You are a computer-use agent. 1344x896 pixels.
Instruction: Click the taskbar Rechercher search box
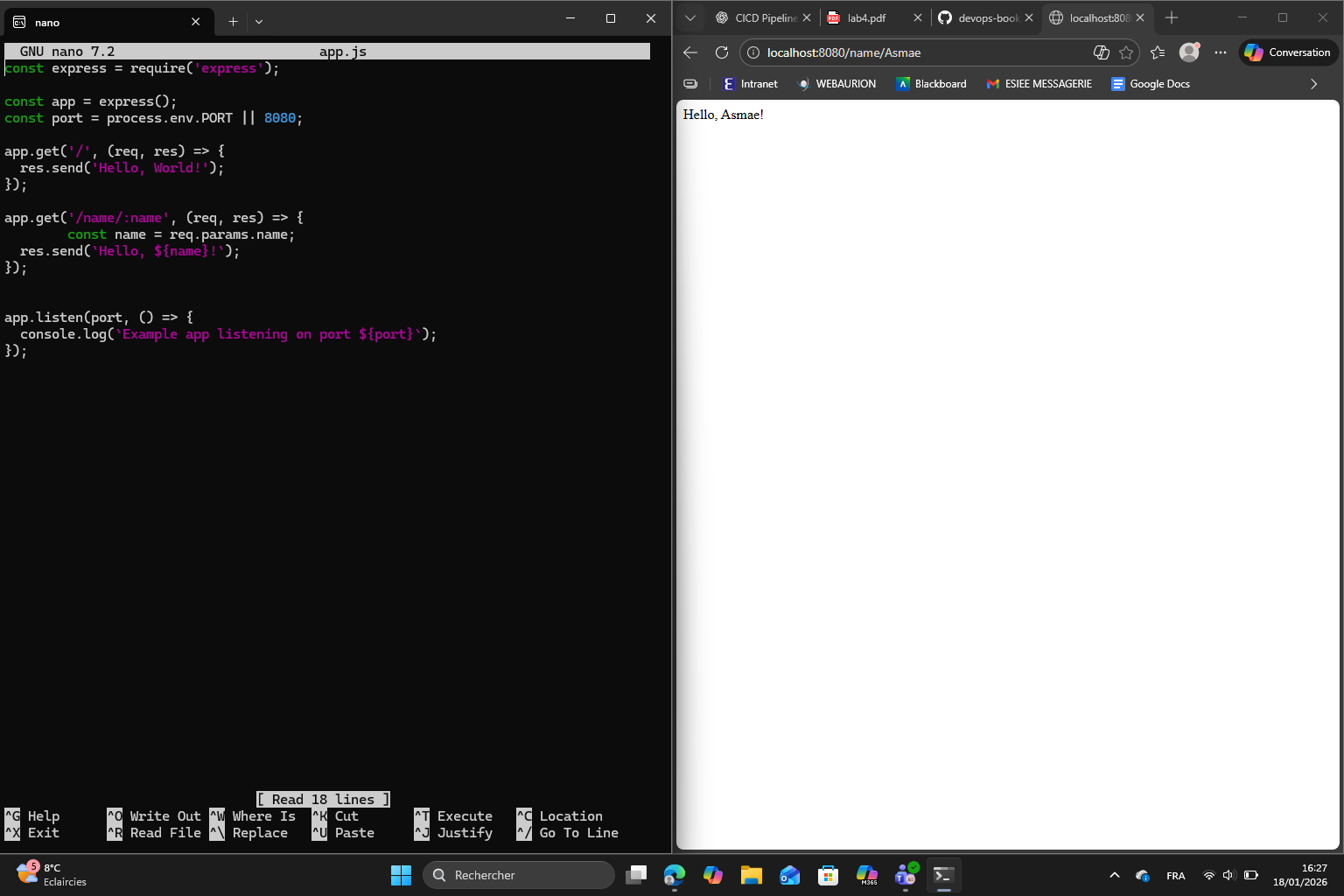[519, 875]
